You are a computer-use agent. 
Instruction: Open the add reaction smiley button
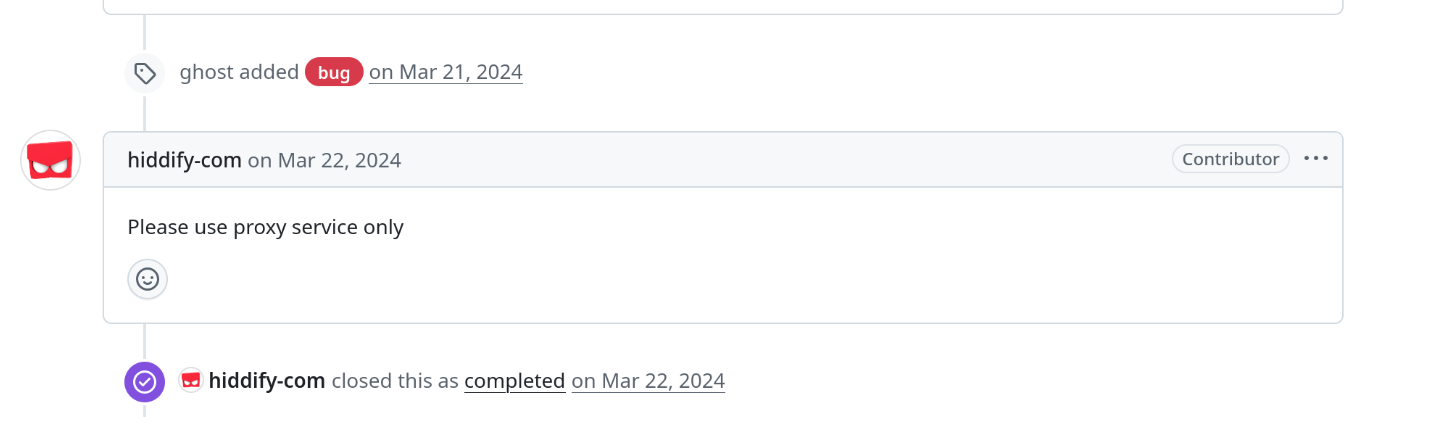point(148,279)
